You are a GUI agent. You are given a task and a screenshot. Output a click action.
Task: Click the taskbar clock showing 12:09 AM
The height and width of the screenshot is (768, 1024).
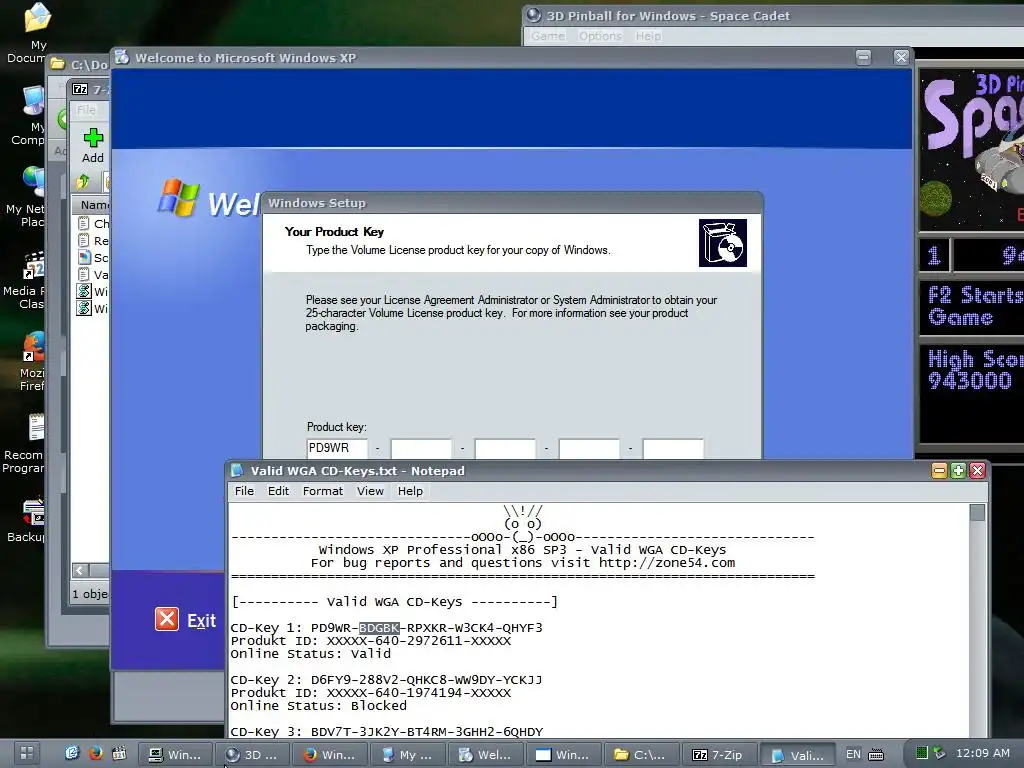pyautogui.click(x=982, y=753)
